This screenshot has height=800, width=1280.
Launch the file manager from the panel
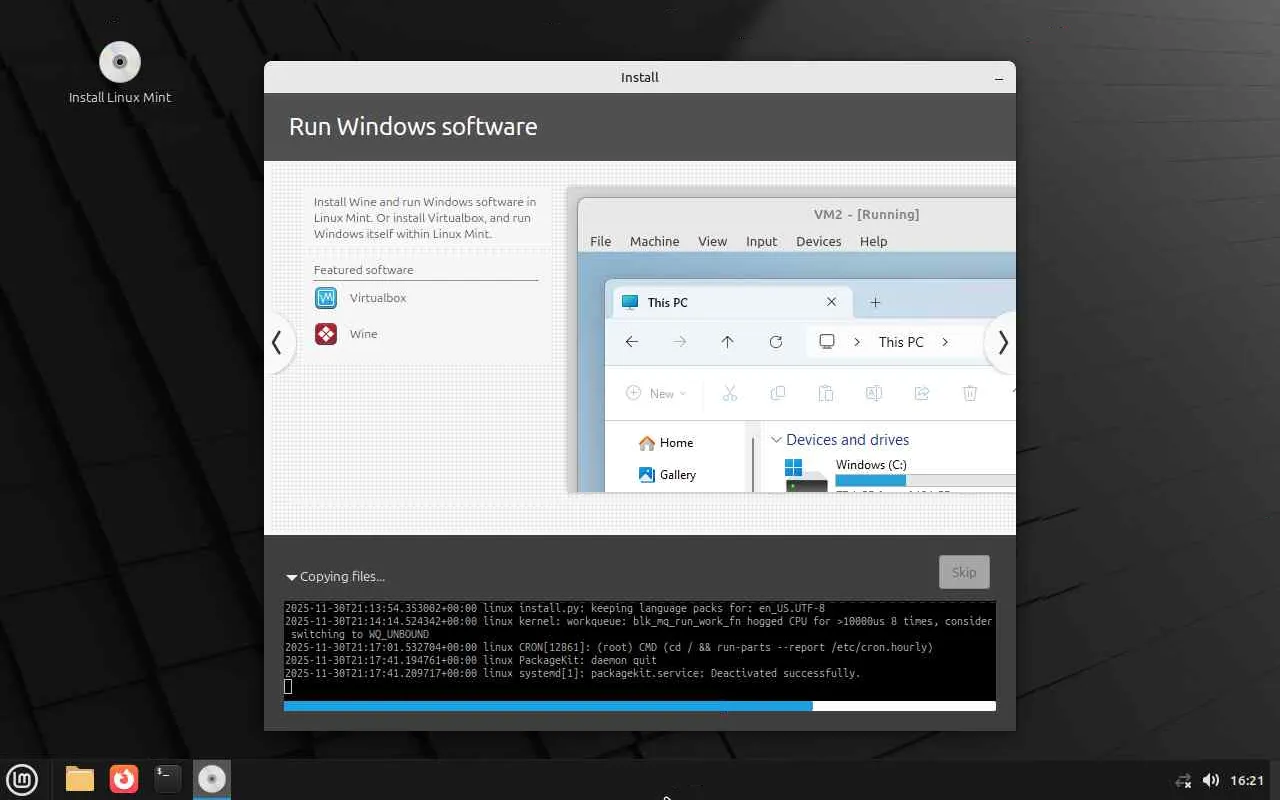[x=80, y=779]
